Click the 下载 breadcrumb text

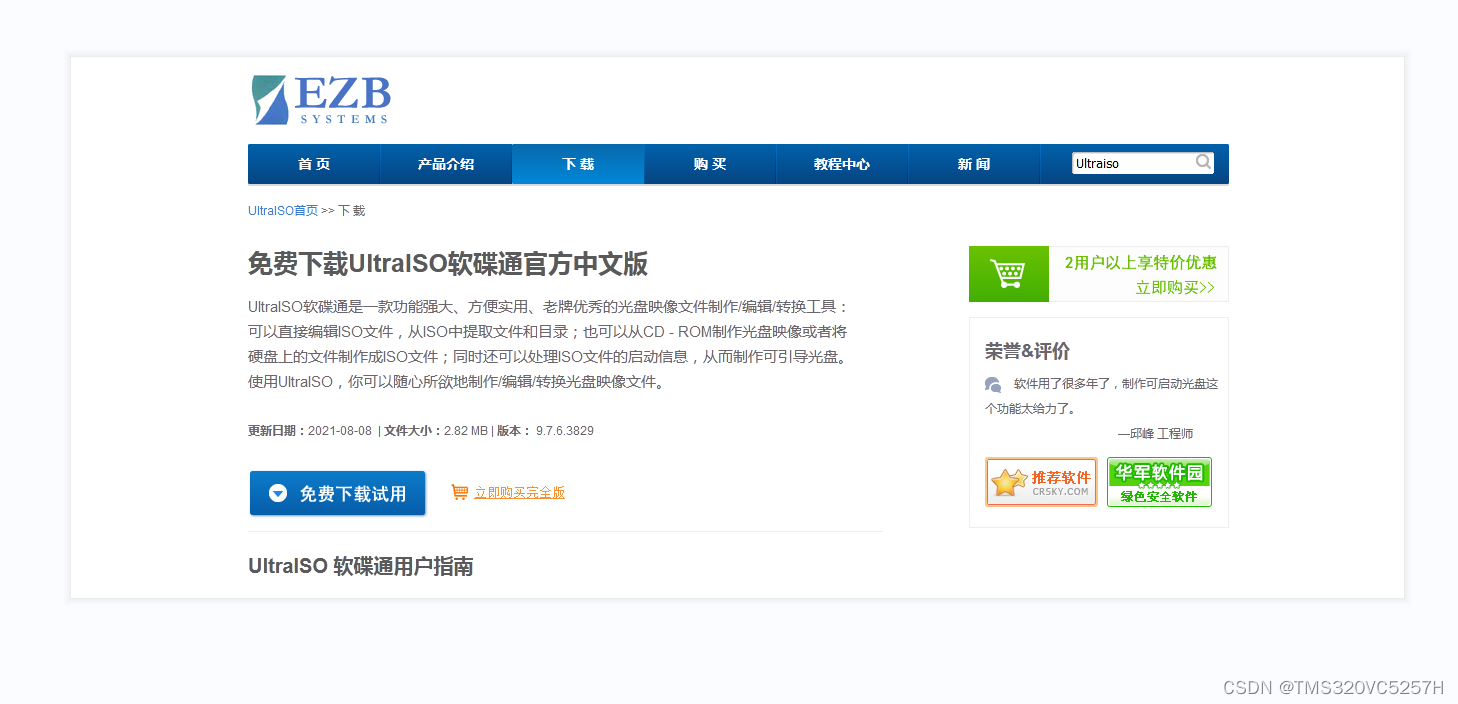click(x=352, y=211)
